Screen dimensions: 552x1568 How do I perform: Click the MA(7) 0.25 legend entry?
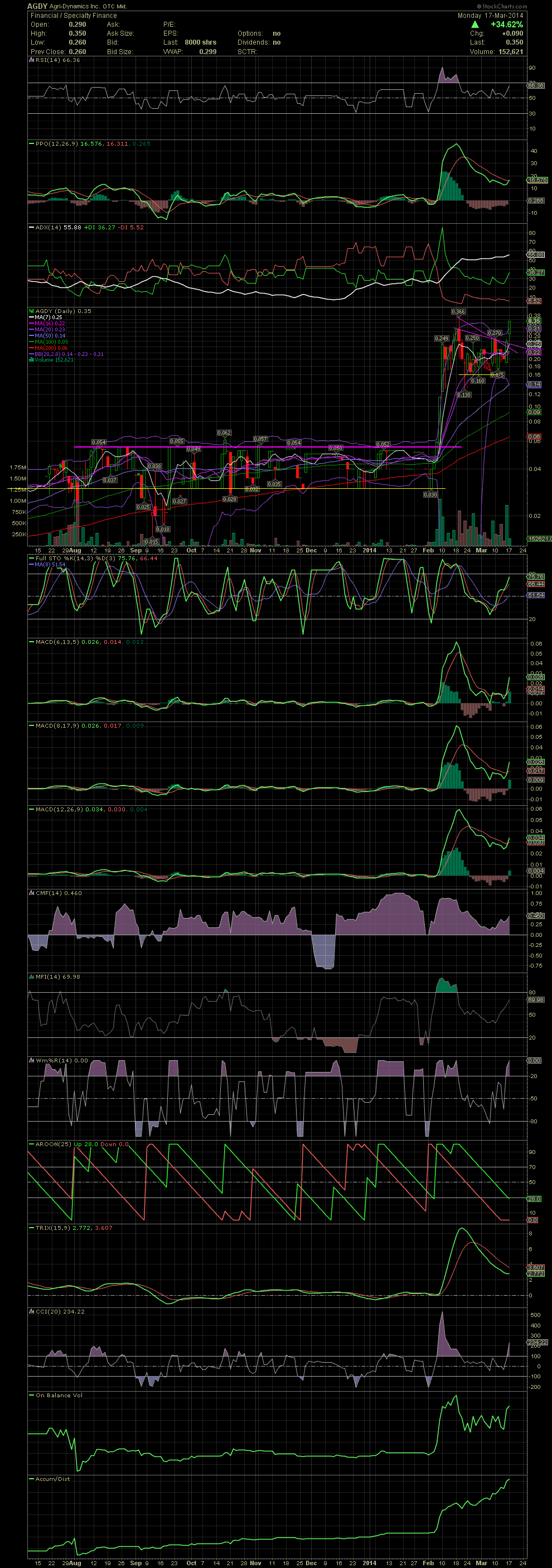[x=49, y=317]
